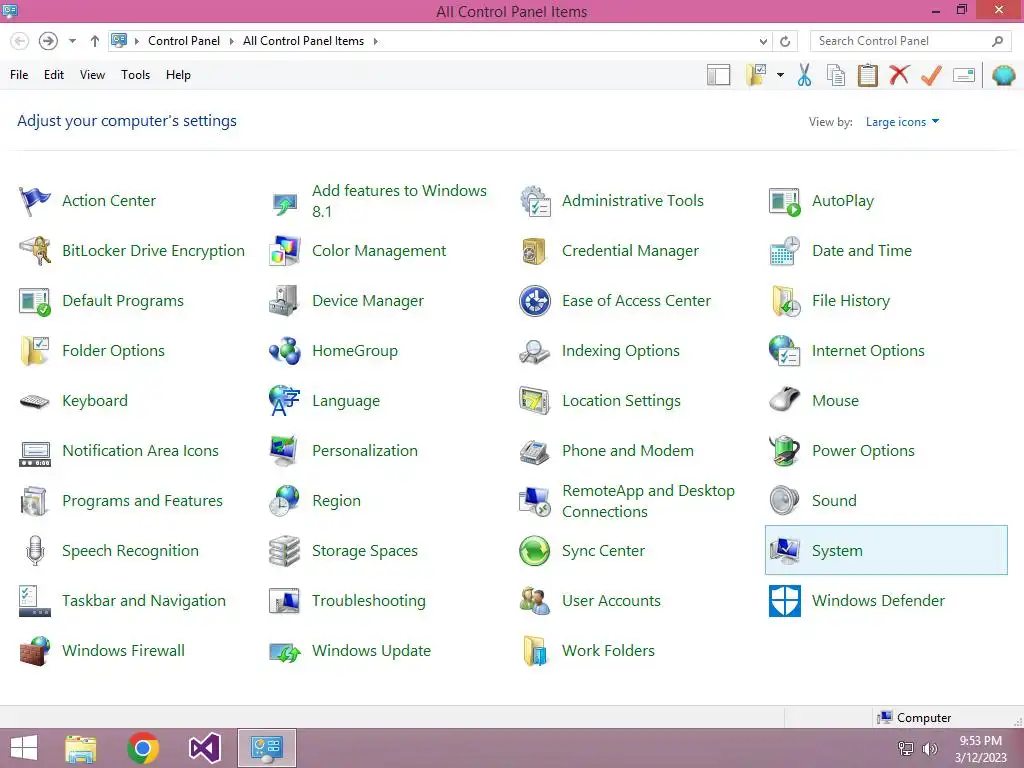This screenshot has height=768, width=1024.
Task: Click the Speech Recognition microphone icon
Action: [35, 551]
